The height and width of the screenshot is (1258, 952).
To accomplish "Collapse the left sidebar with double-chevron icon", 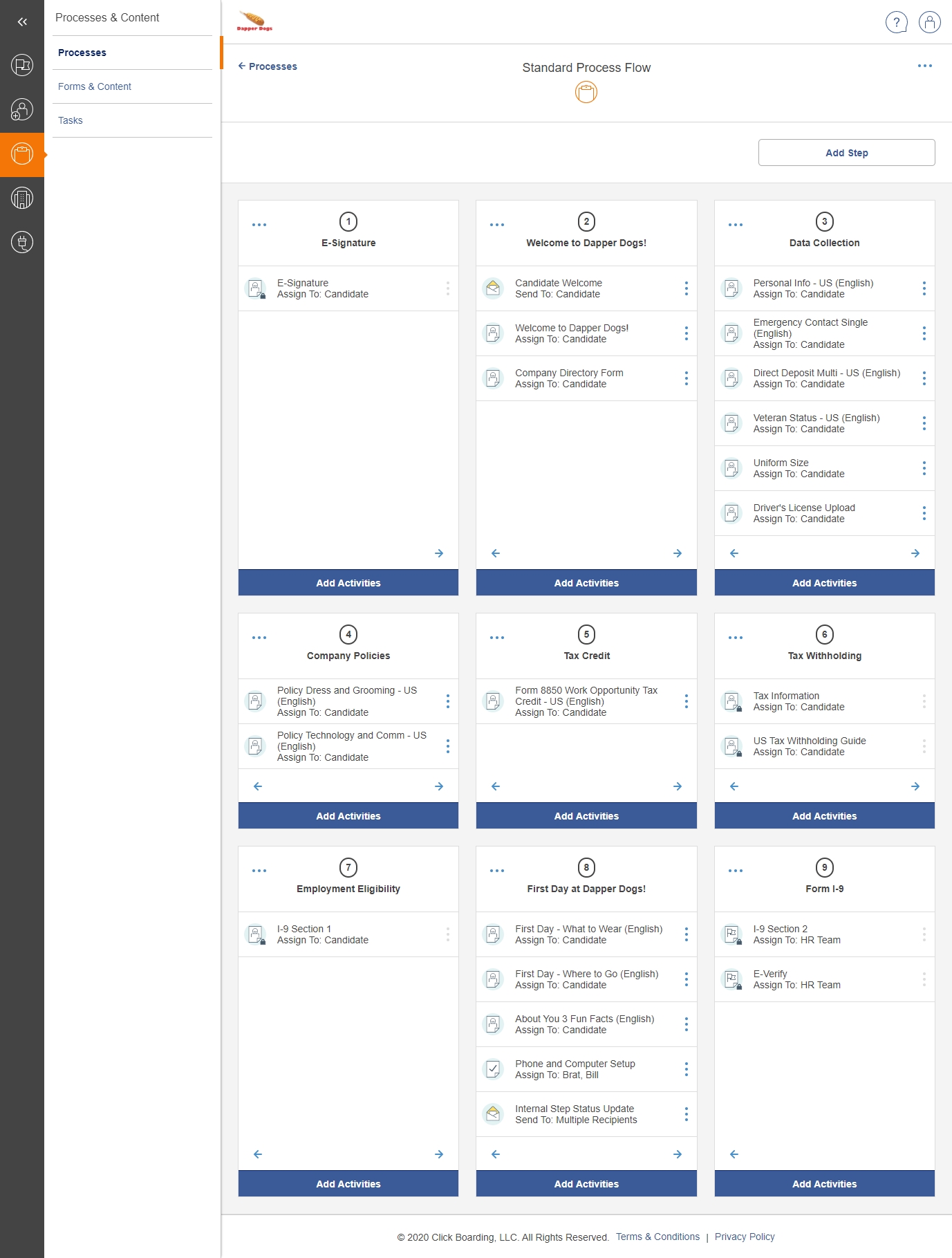I will (x=22, y=21).
